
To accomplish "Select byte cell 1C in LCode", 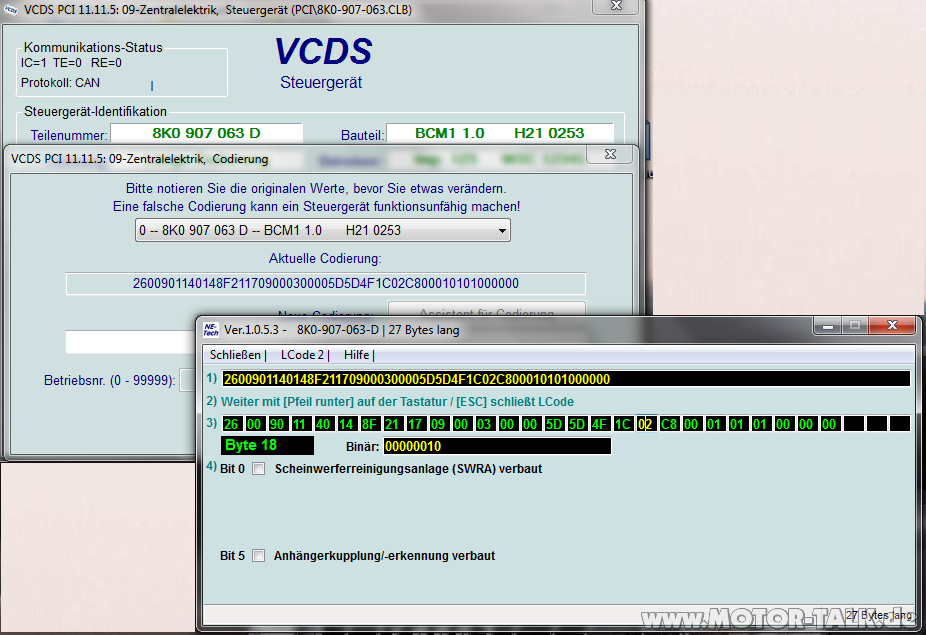I will pos(622,424).
